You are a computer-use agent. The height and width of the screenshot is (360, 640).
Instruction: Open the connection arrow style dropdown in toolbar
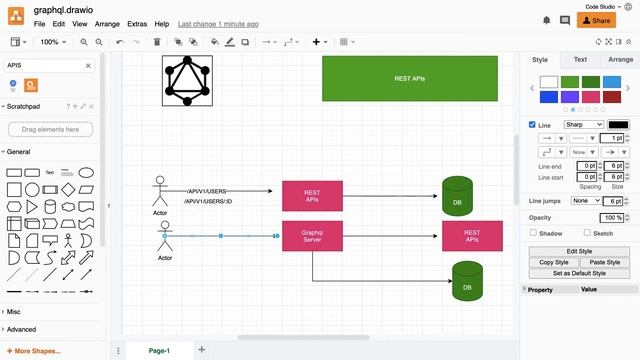pos(269,42)
